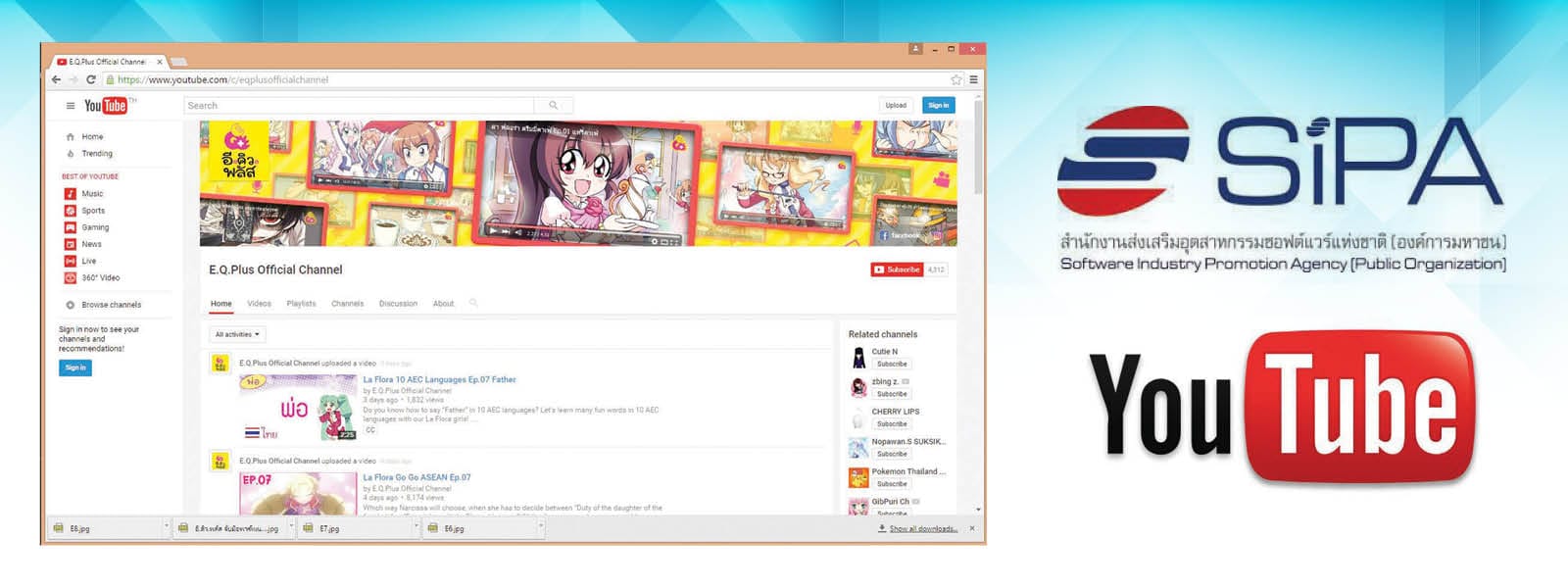Click the Related channels heading

click(883, 334)
